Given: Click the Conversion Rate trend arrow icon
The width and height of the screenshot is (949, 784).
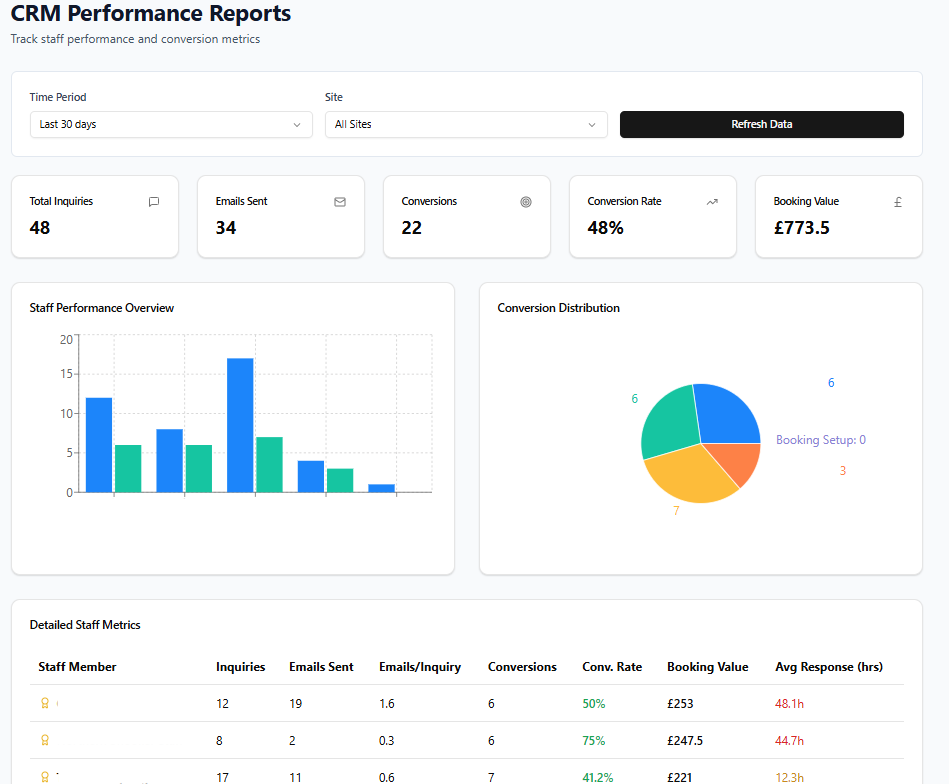Looking at the screenshot, I should point(712,202).
